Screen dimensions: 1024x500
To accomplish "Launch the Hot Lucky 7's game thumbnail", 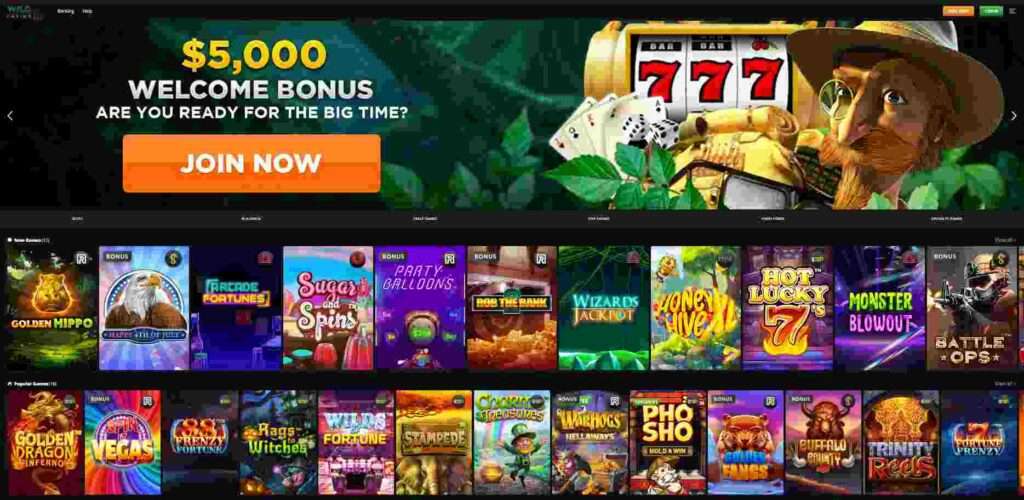I will coord(788,308).
